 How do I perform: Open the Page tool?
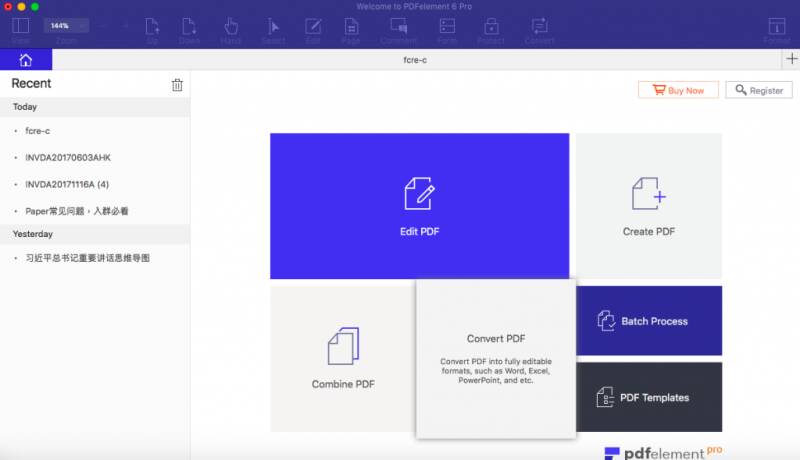351,27
